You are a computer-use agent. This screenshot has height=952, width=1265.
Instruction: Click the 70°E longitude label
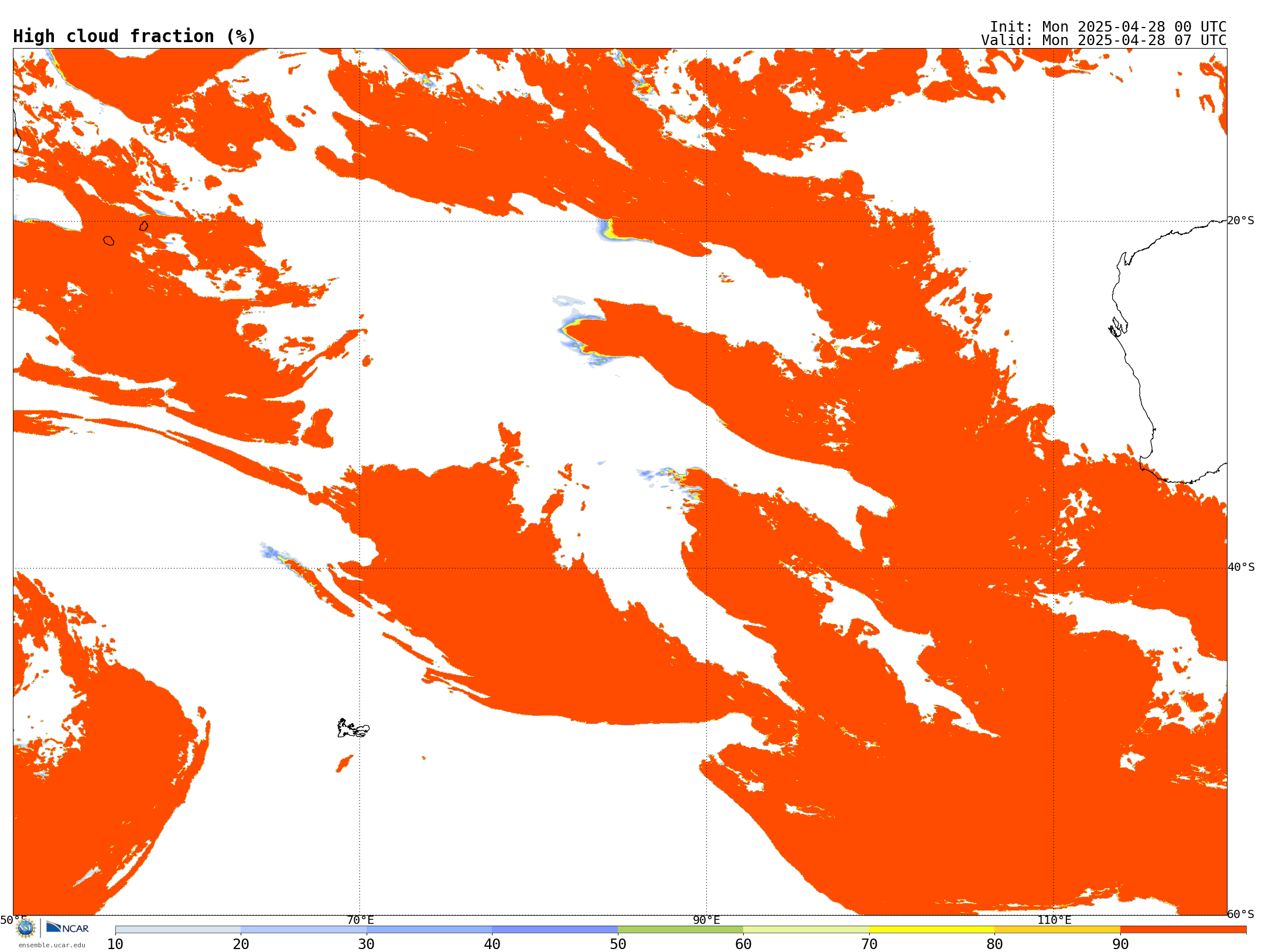(360, 920)
